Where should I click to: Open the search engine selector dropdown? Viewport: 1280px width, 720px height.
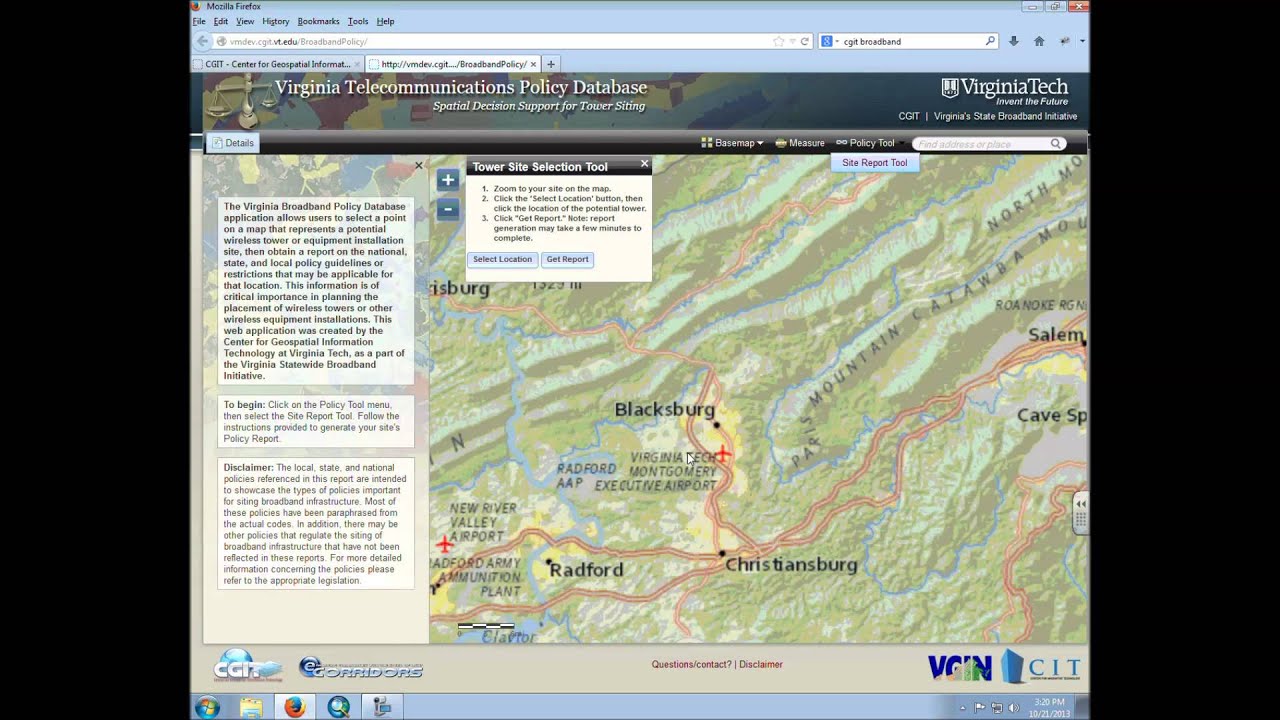[829, 42]
